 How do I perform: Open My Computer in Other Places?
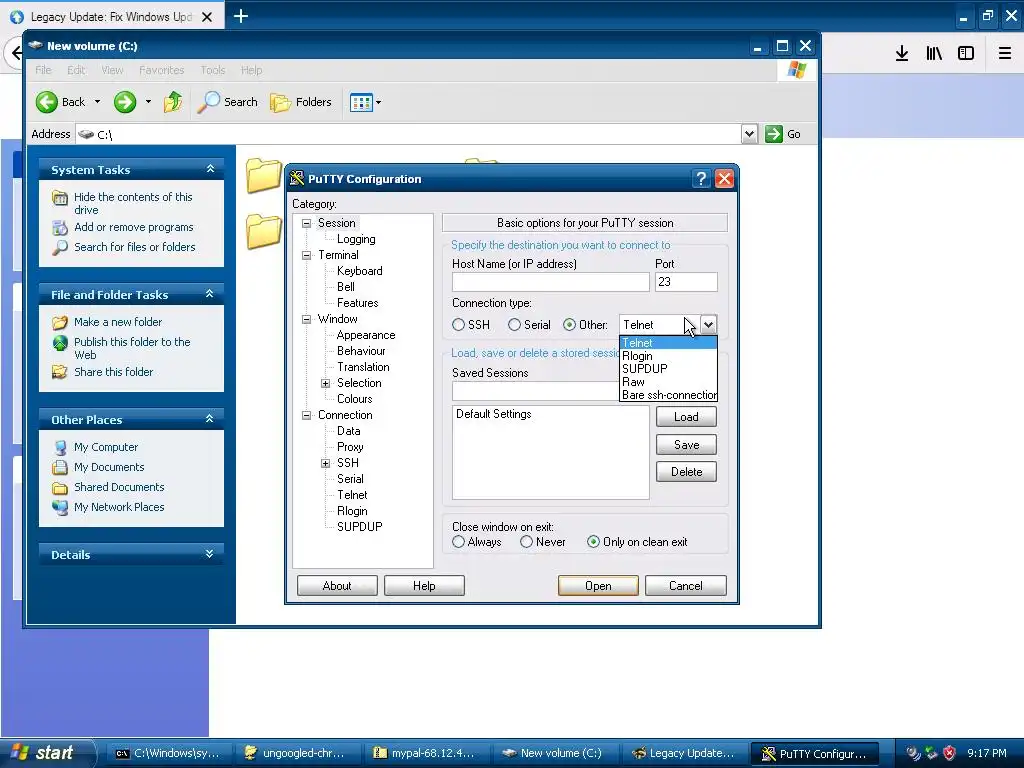106,447
